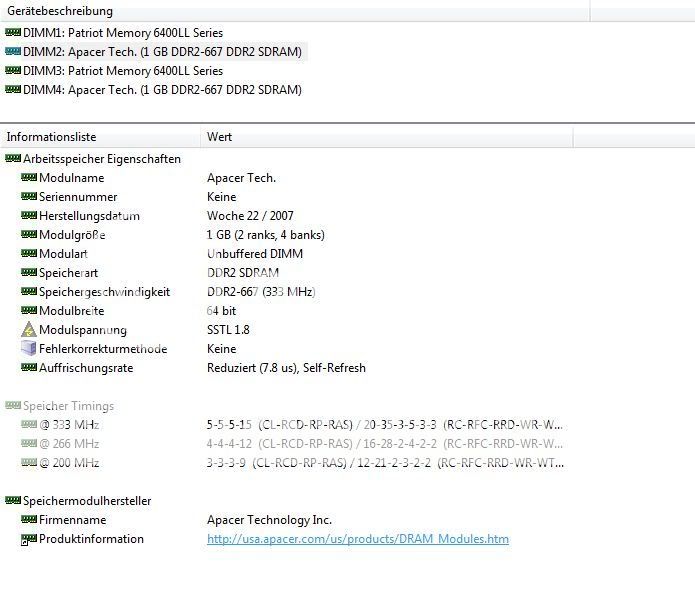Click the memory icon beside DIMM3 Patriot Memory
Screen dimensions: 695x608
click(13, 70)
